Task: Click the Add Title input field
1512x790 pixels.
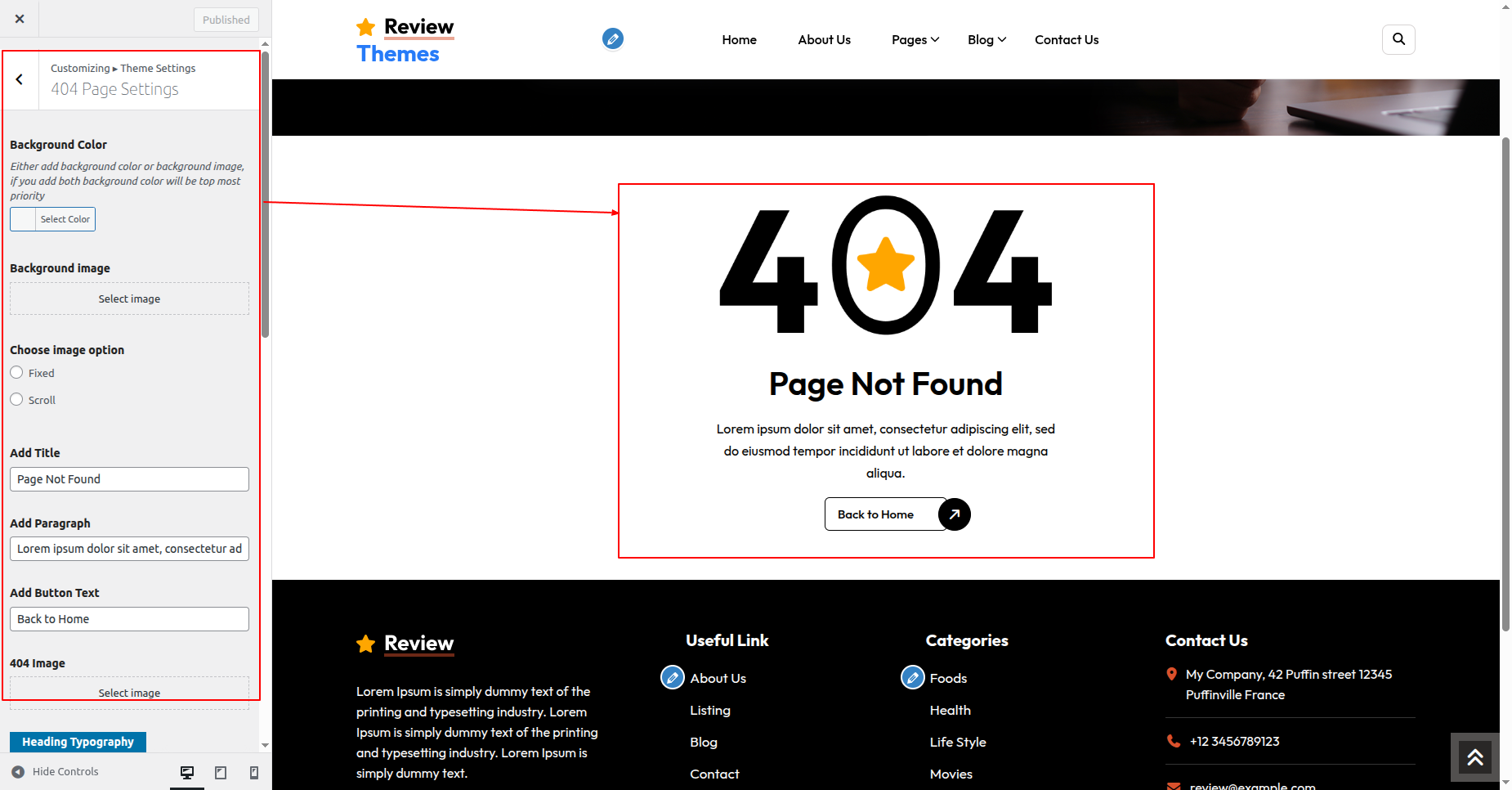Action: point(129,479)
